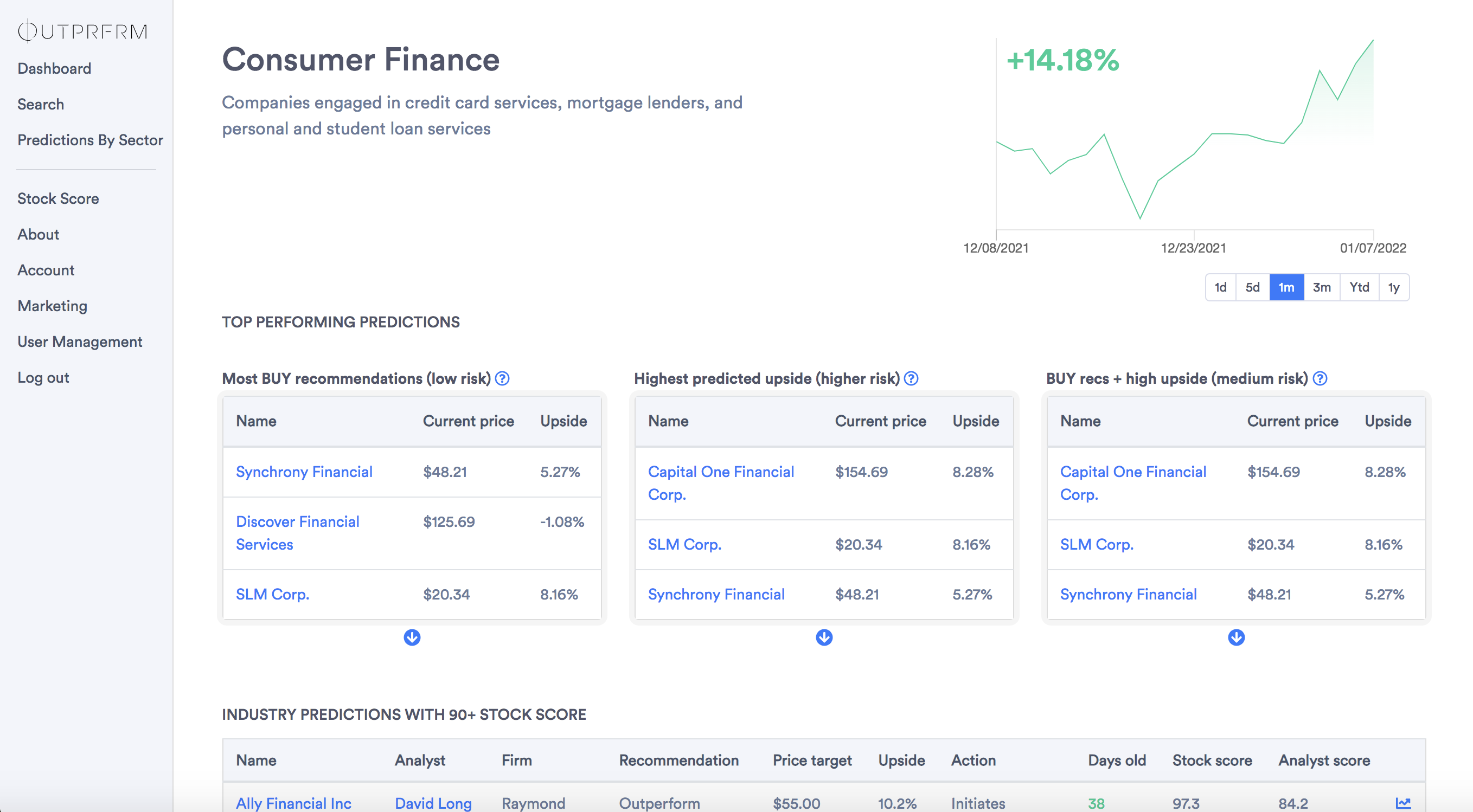This screenshot has height=812, width=1473.
Task: Open Stock Score in sidebar
Action: (x=59, y=199)
